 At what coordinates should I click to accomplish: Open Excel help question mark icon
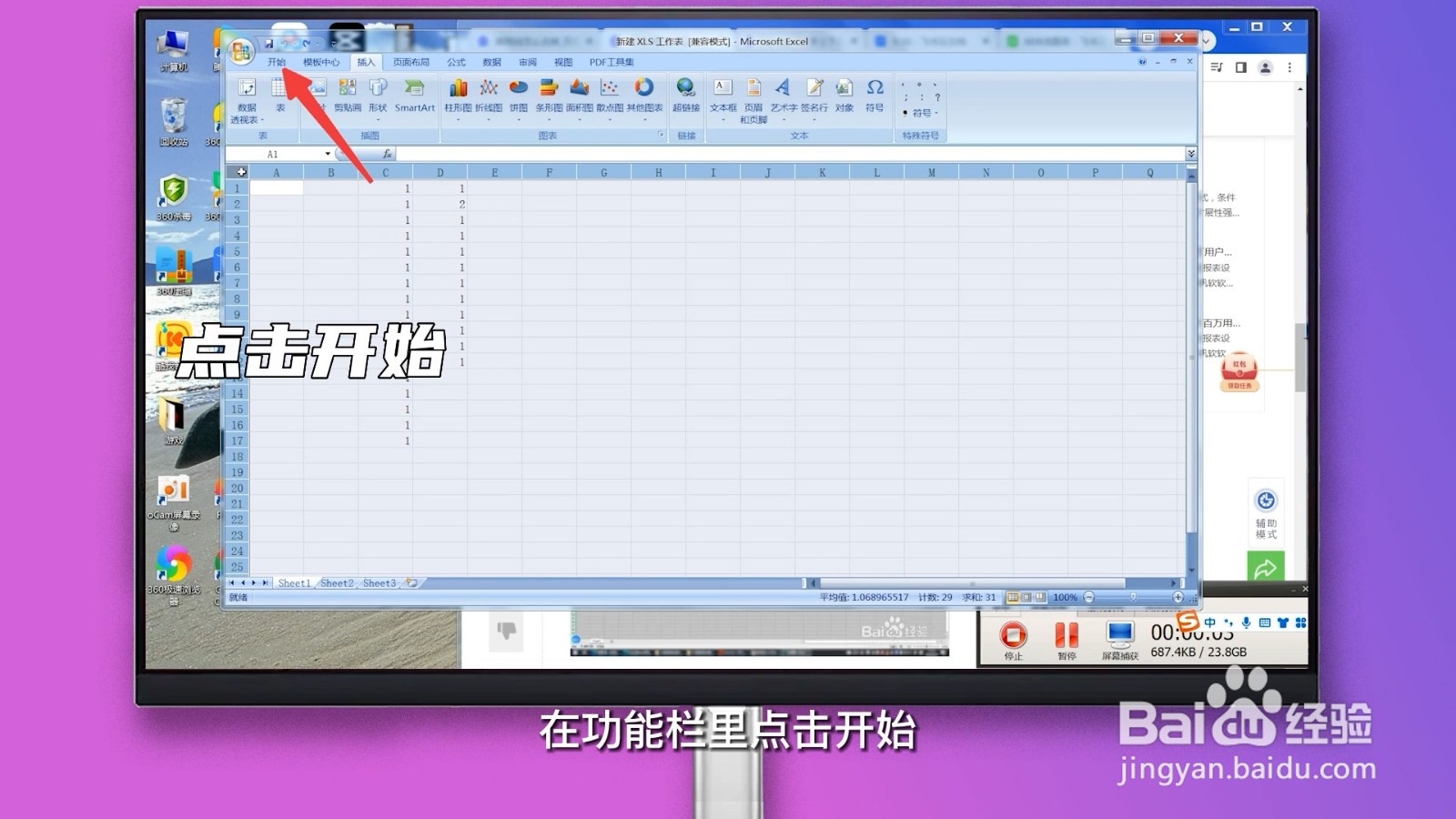click(x=1142, y=62)
